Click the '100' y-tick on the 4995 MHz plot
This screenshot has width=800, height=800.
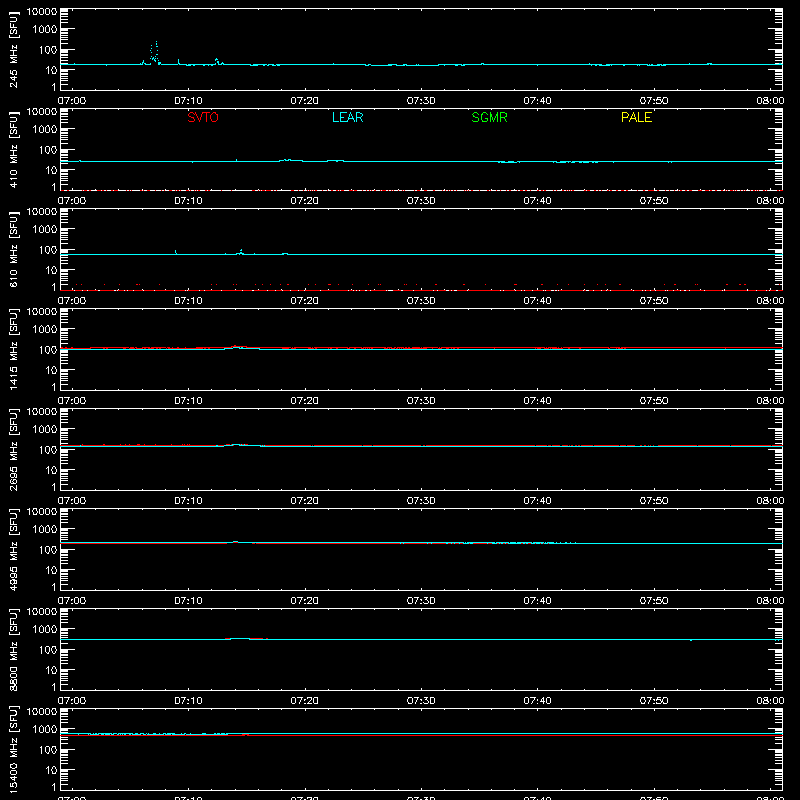click(x=48, y=550)
